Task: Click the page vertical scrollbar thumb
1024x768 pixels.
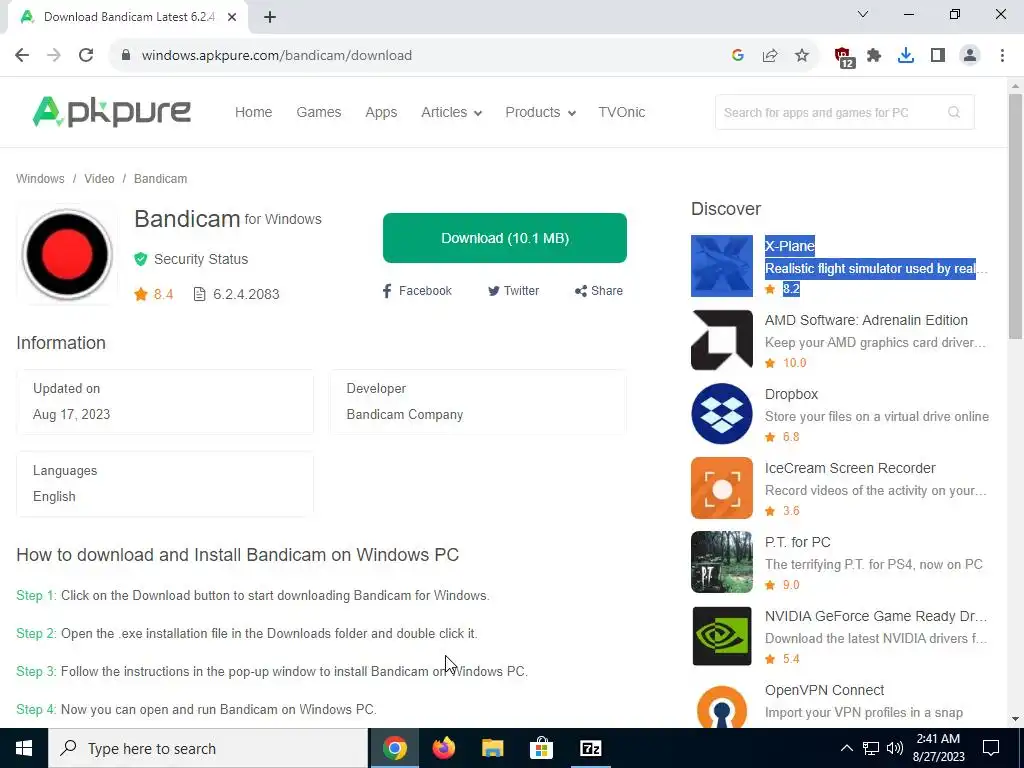Action: [1015, 216]
